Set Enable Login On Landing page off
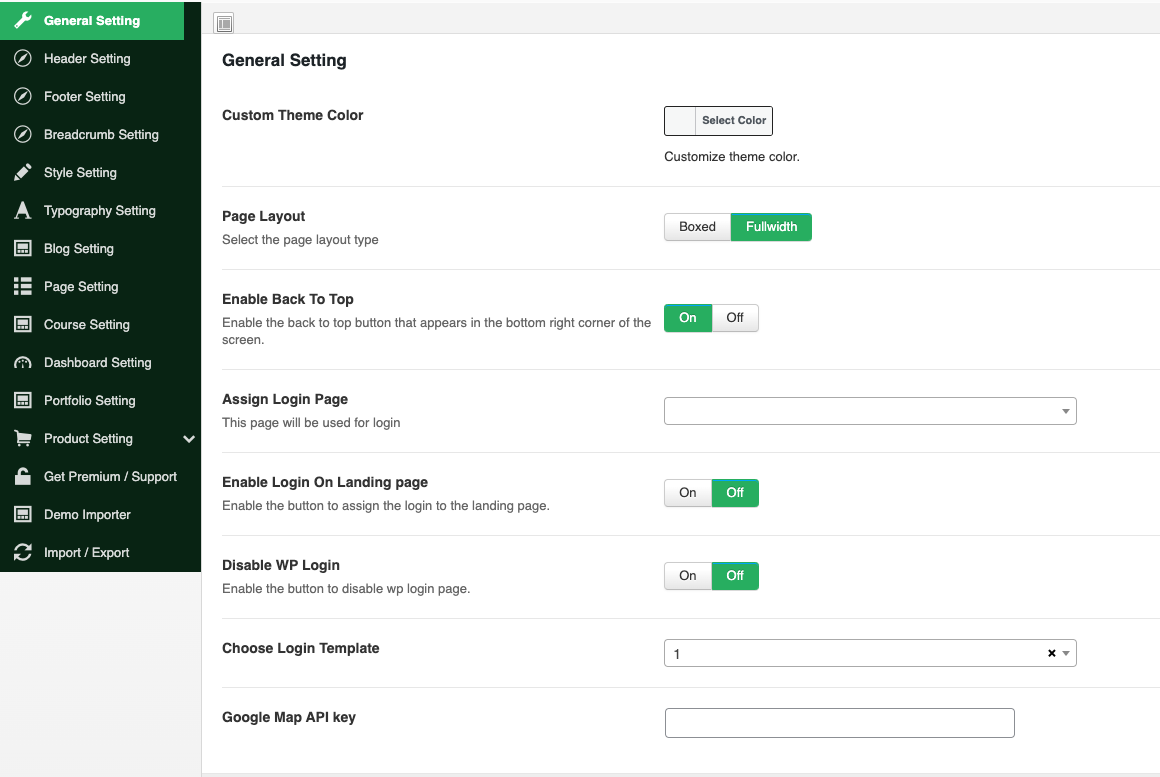 click(x=735, y=493)
